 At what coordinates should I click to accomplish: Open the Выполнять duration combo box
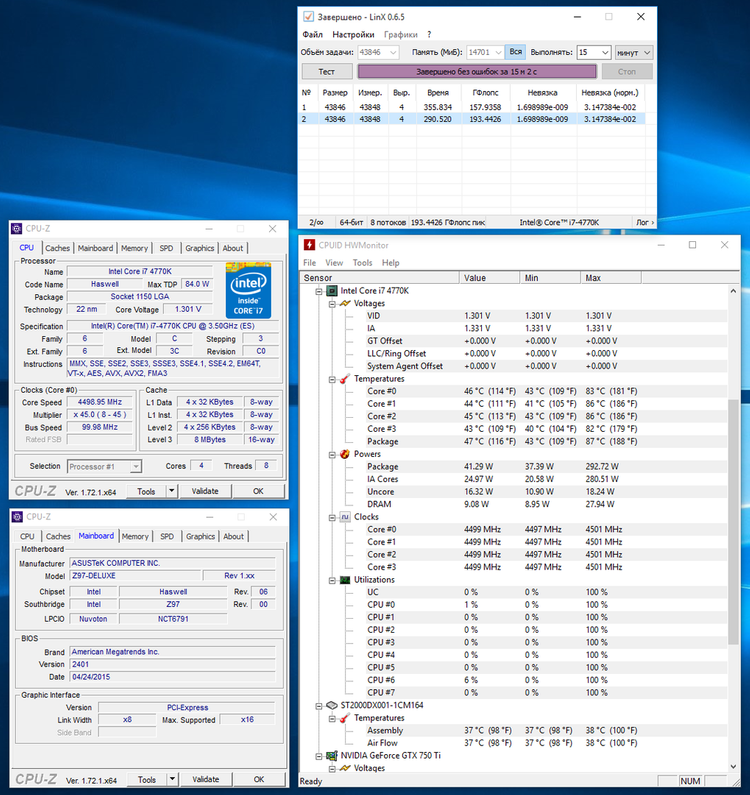[594, 52]
